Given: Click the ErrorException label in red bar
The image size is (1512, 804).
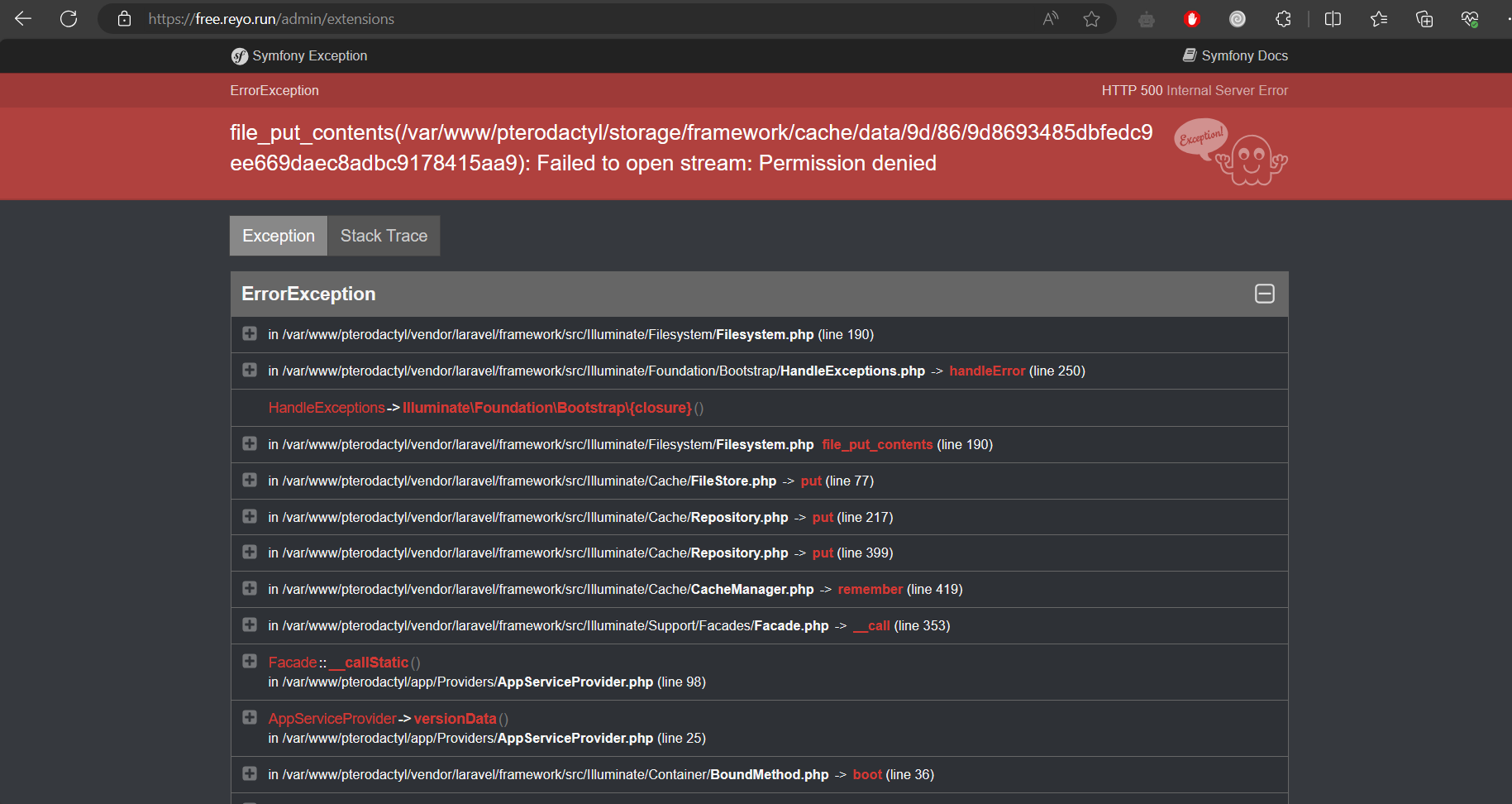Looking at the screenshot, I should (274, 90).
